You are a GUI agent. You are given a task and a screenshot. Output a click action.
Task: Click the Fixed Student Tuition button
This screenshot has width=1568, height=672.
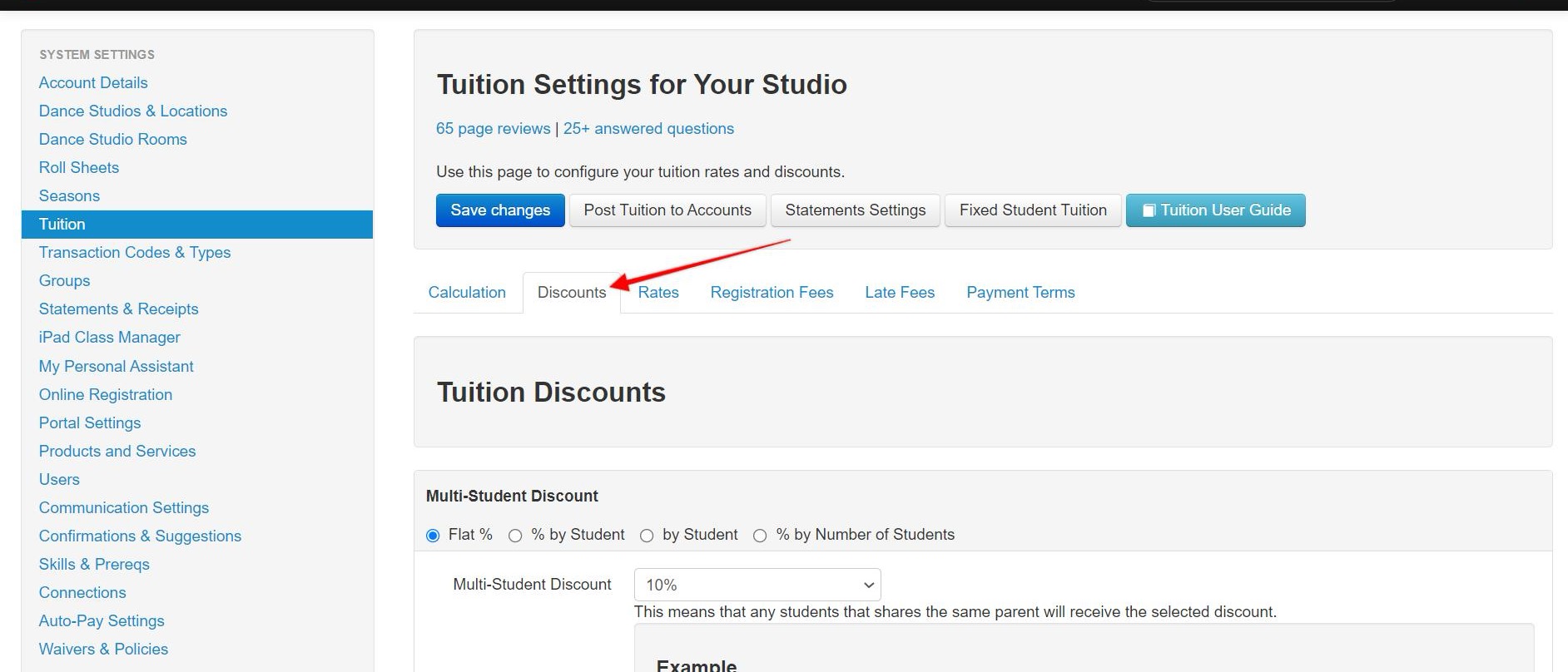coord(1033,210)
